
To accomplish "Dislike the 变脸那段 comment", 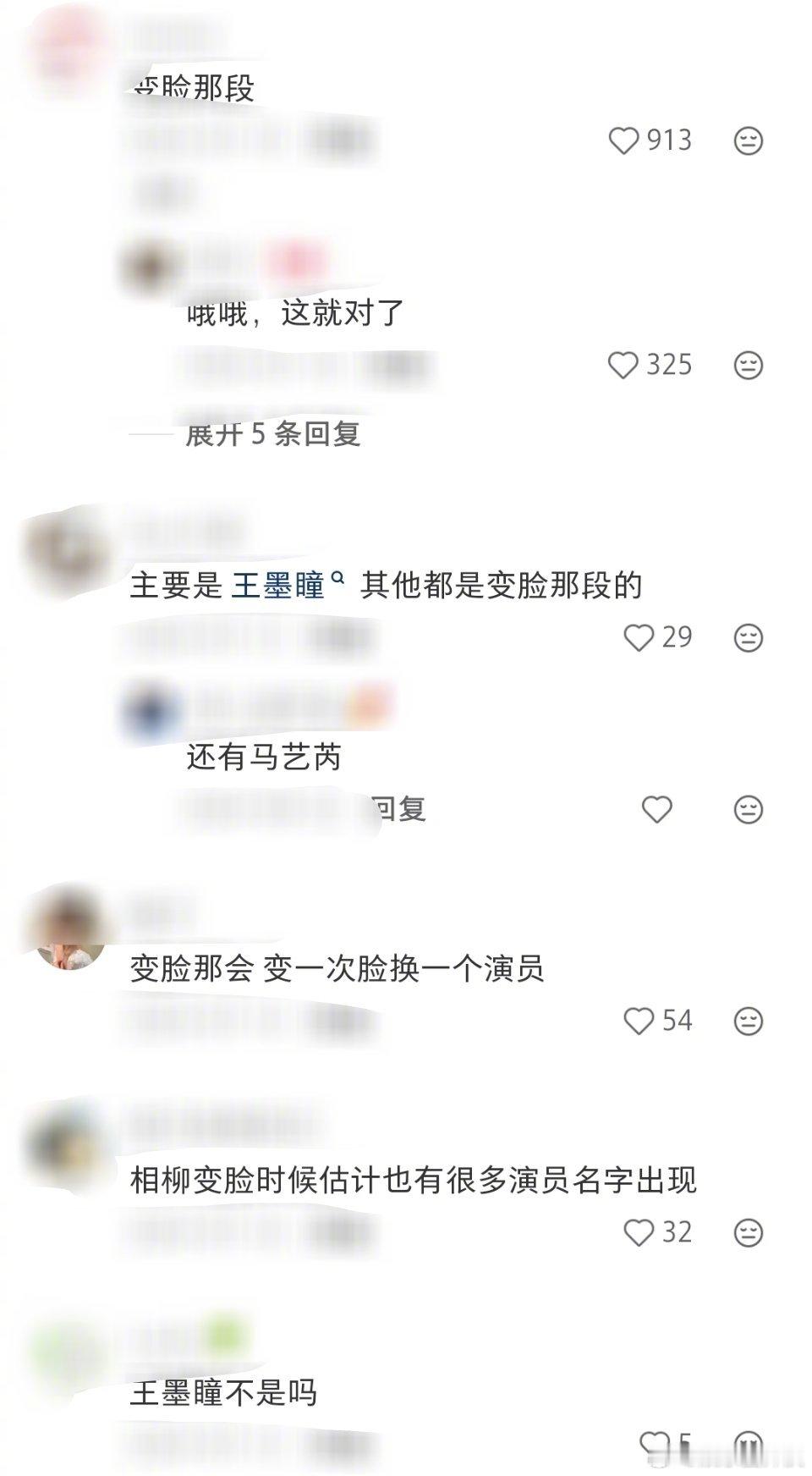I will [748, 140].
